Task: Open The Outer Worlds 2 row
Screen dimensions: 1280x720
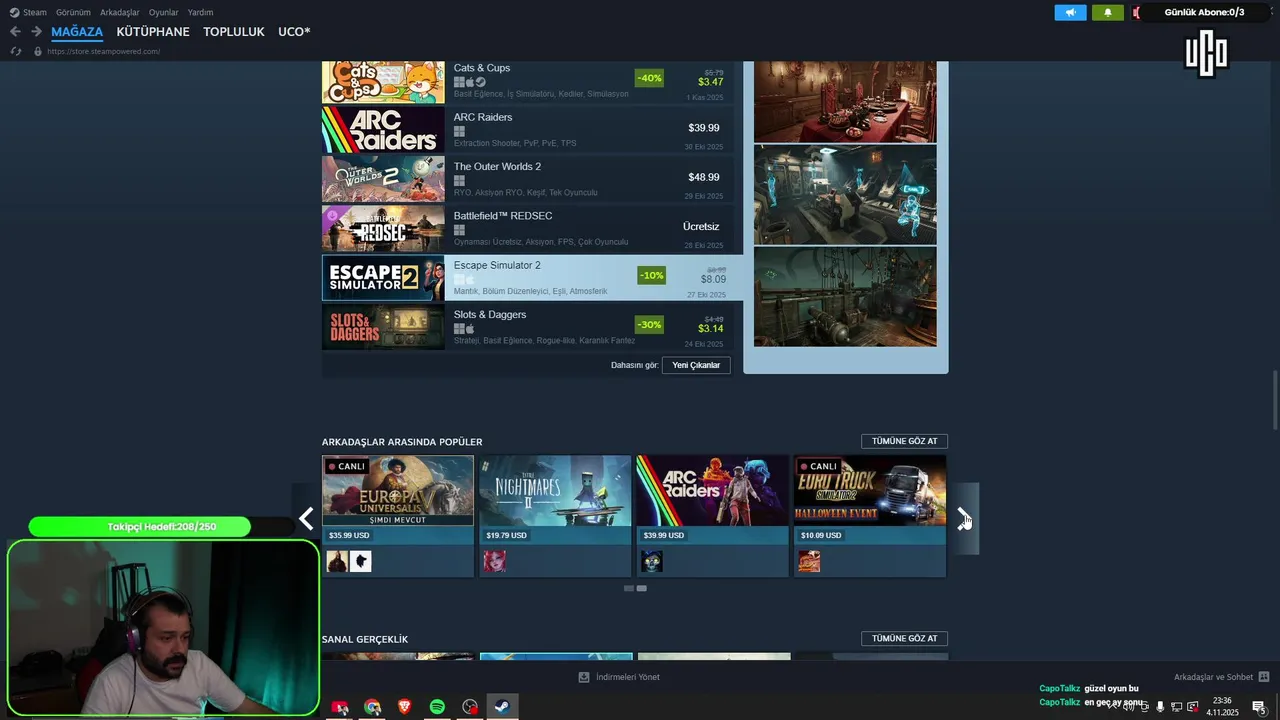Action: click(527, 178)
